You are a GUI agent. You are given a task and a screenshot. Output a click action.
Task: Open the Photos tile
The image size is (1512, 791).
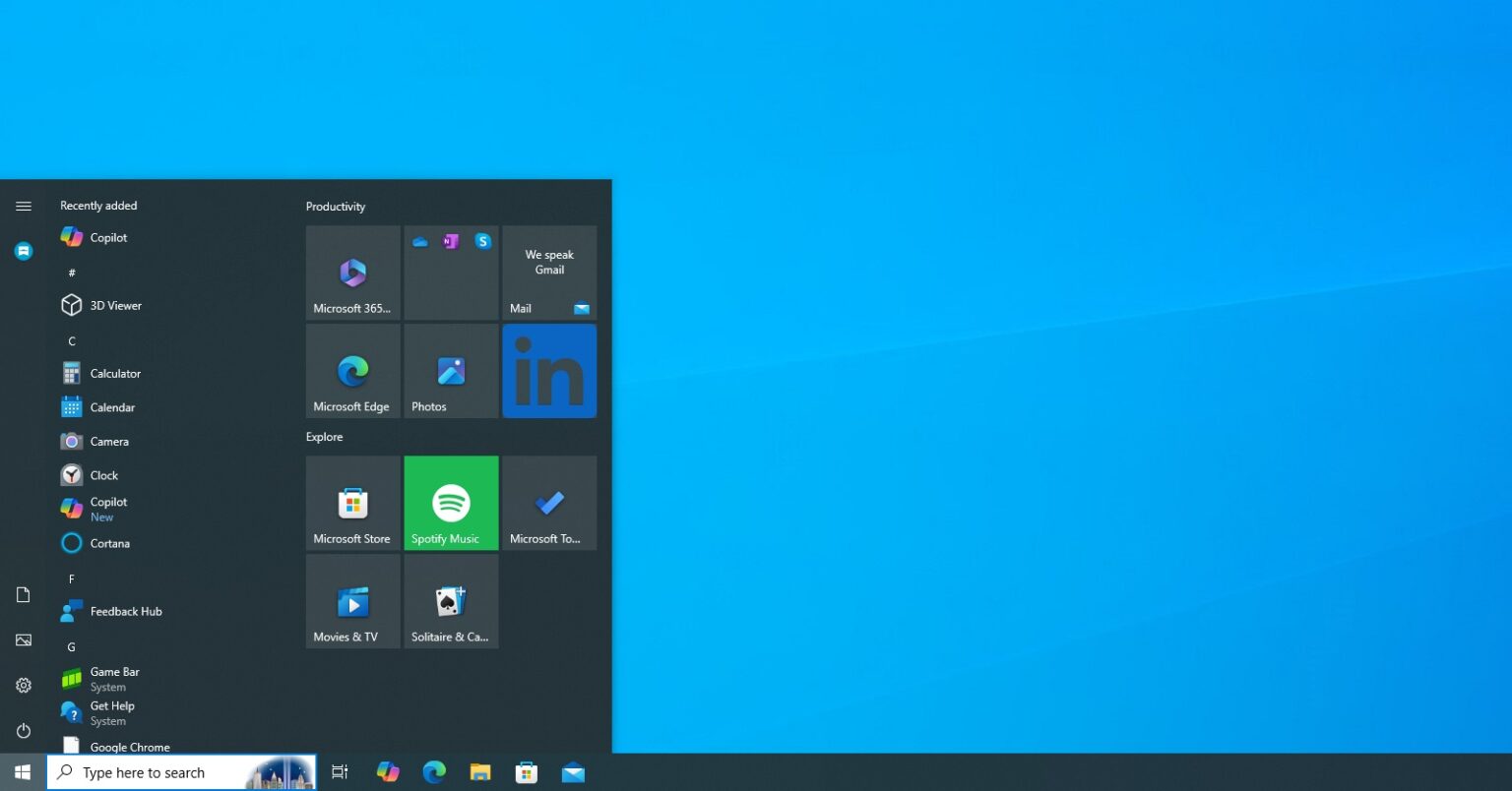[x=450, y=371]
